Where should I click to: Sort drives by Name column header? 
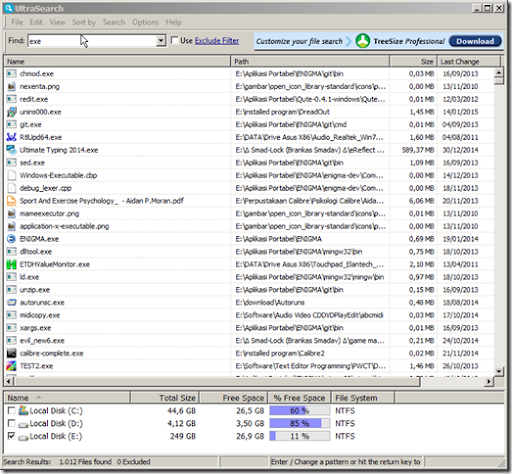coord(67,398)
